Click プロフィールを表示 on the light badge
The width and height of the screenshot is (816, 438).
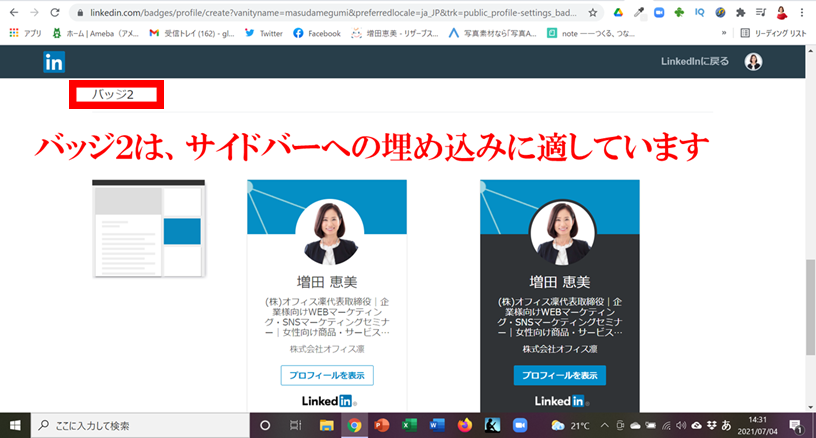(327, 375)
